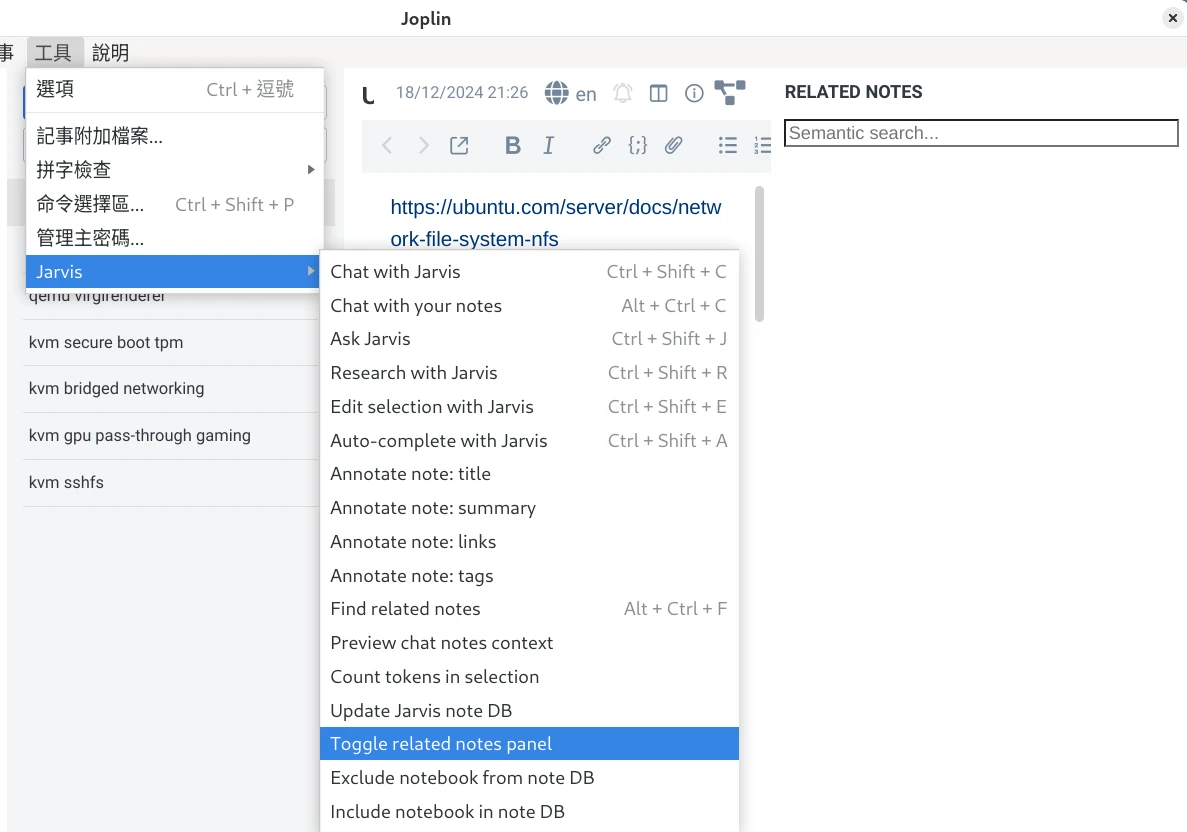Apply bold formatting to the note
The width and height of the screenshot is (1187, 832).
[512, 145]
